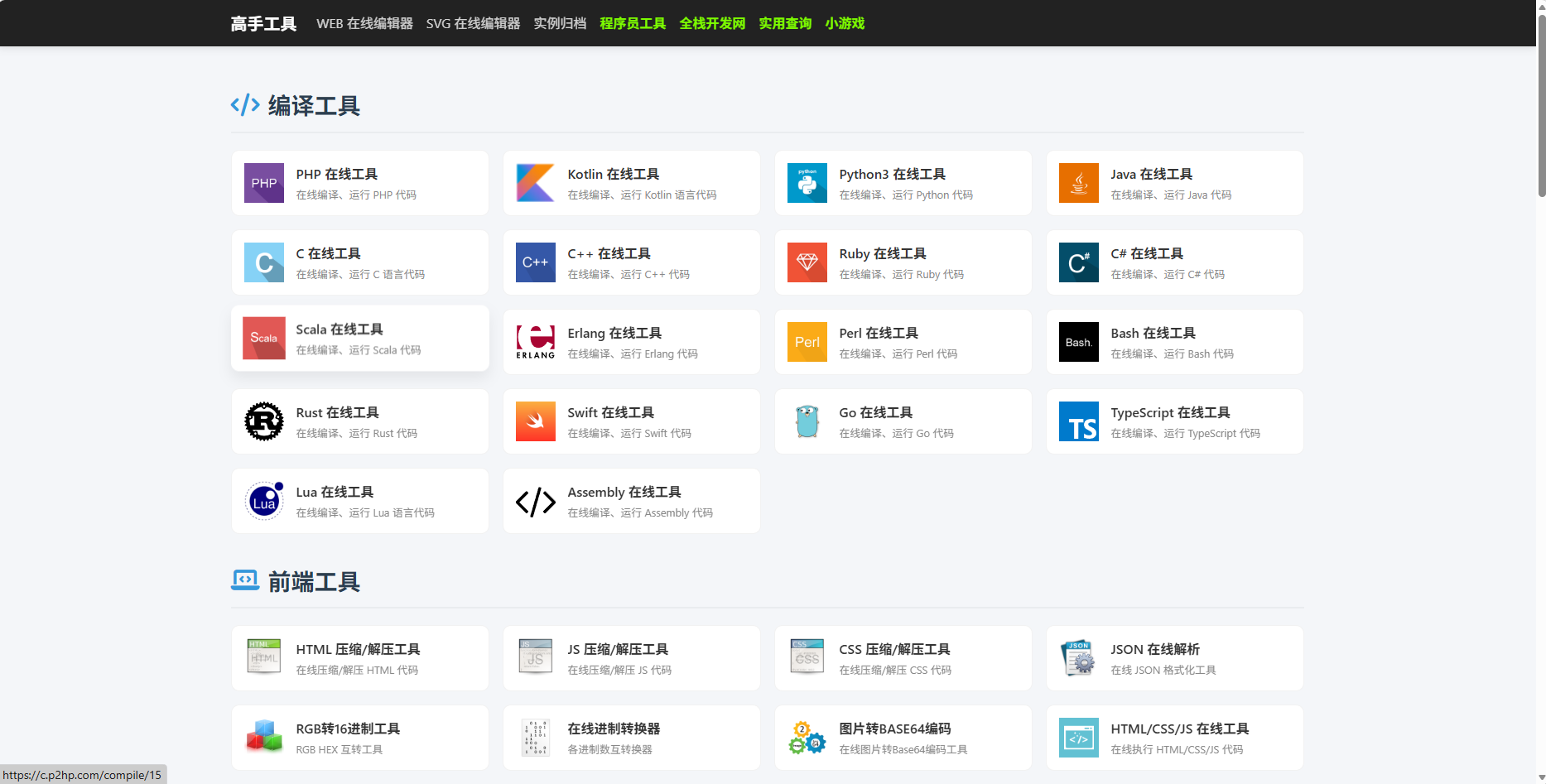Select the orange Java icon
Viewport: 1546px width, 784px height.
click(1078, 183)
